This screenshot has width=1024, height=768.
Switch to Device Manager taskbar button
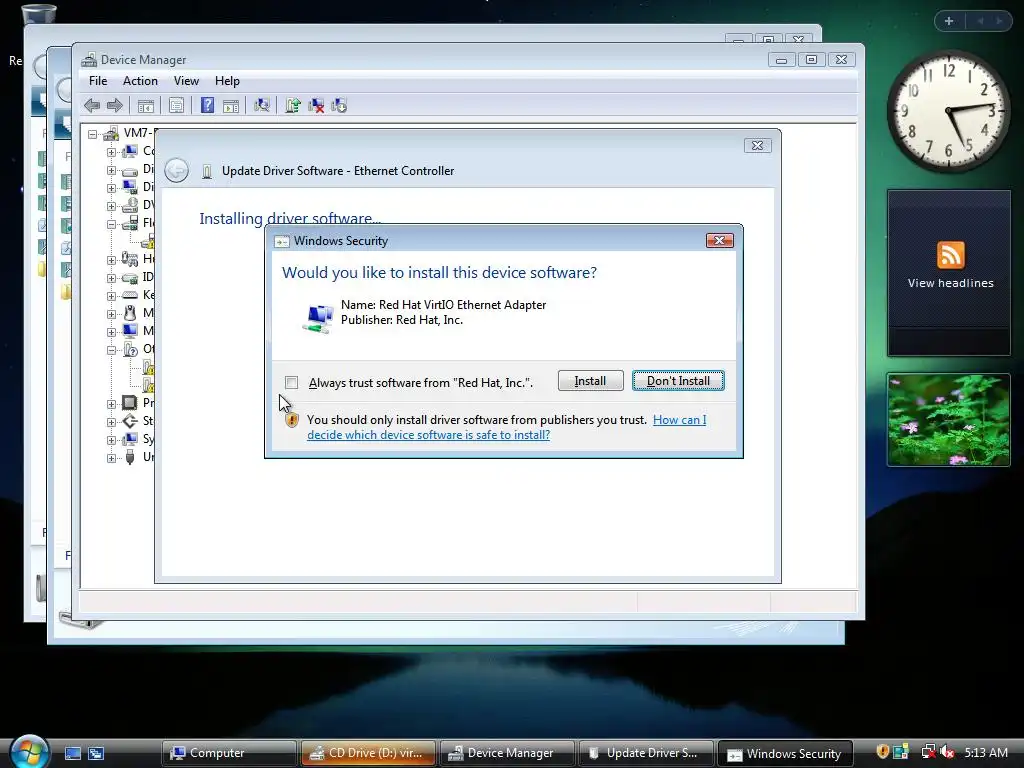507,753
